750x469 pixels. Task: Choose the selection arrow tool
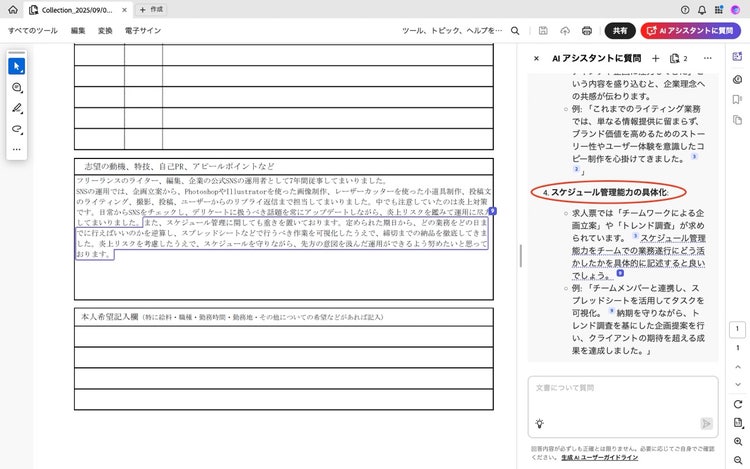tap(17, 66)
